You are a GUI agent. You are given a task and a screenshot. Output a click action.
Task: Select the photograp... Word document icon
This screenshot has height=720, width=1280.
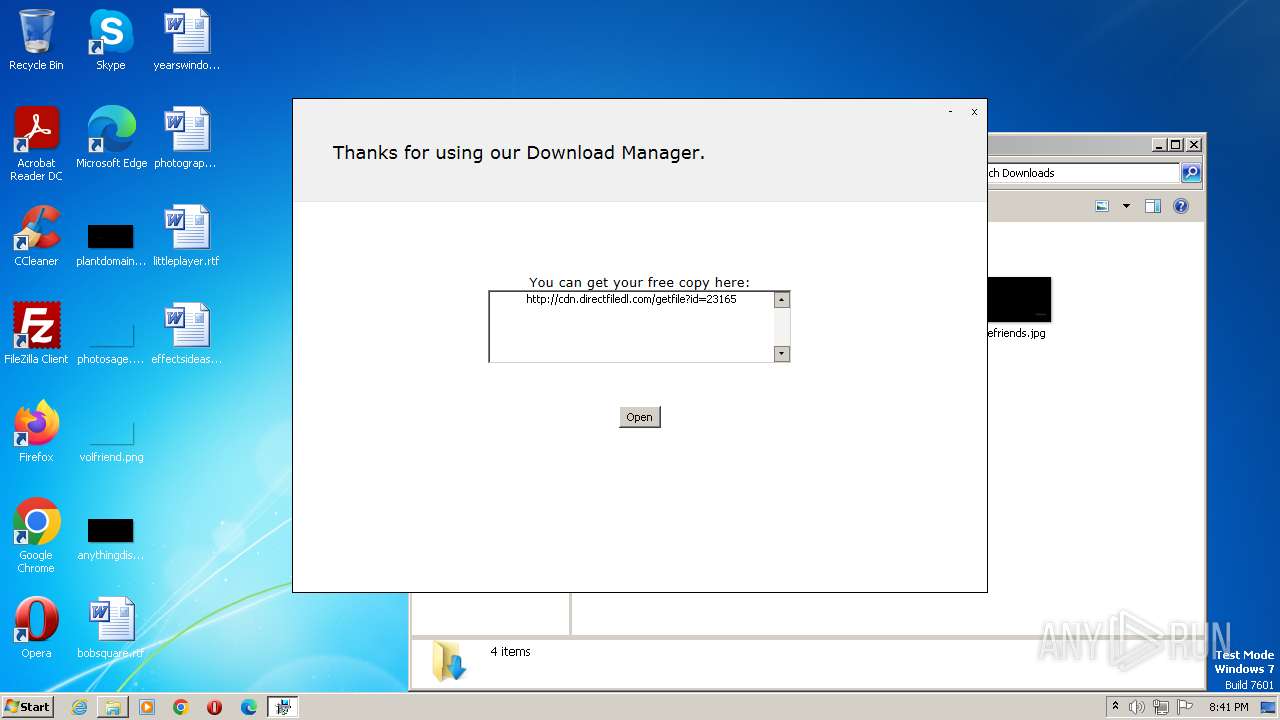[186, 138]
